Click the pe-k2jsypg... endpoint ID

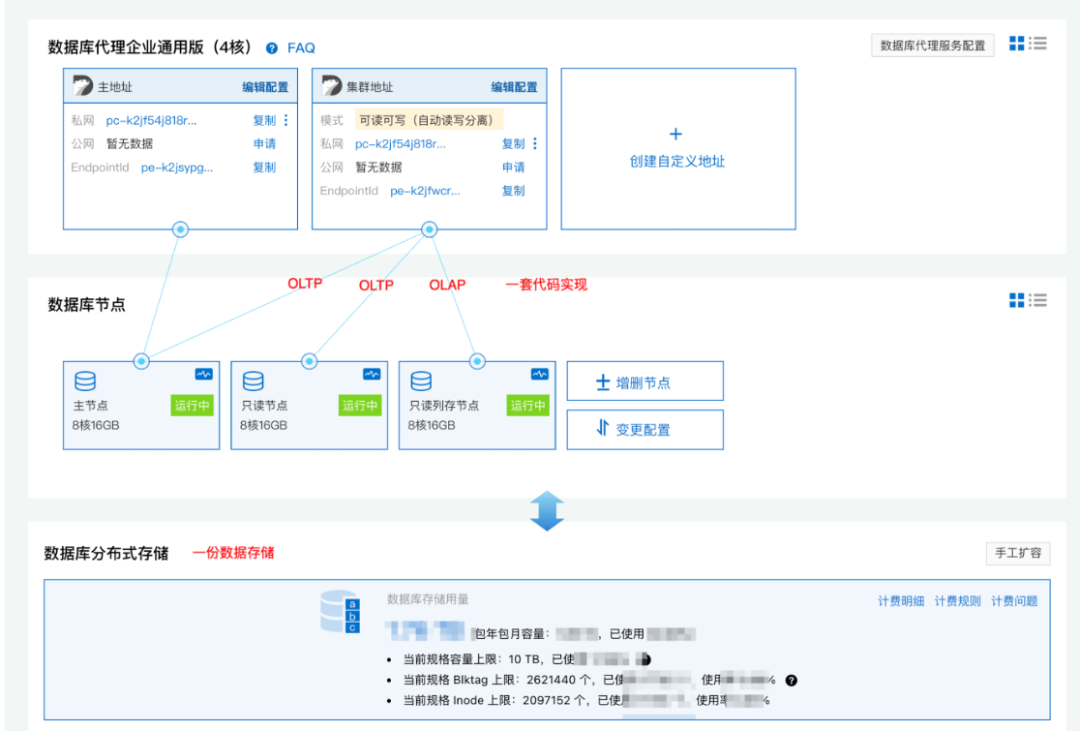tap(177, 167)
